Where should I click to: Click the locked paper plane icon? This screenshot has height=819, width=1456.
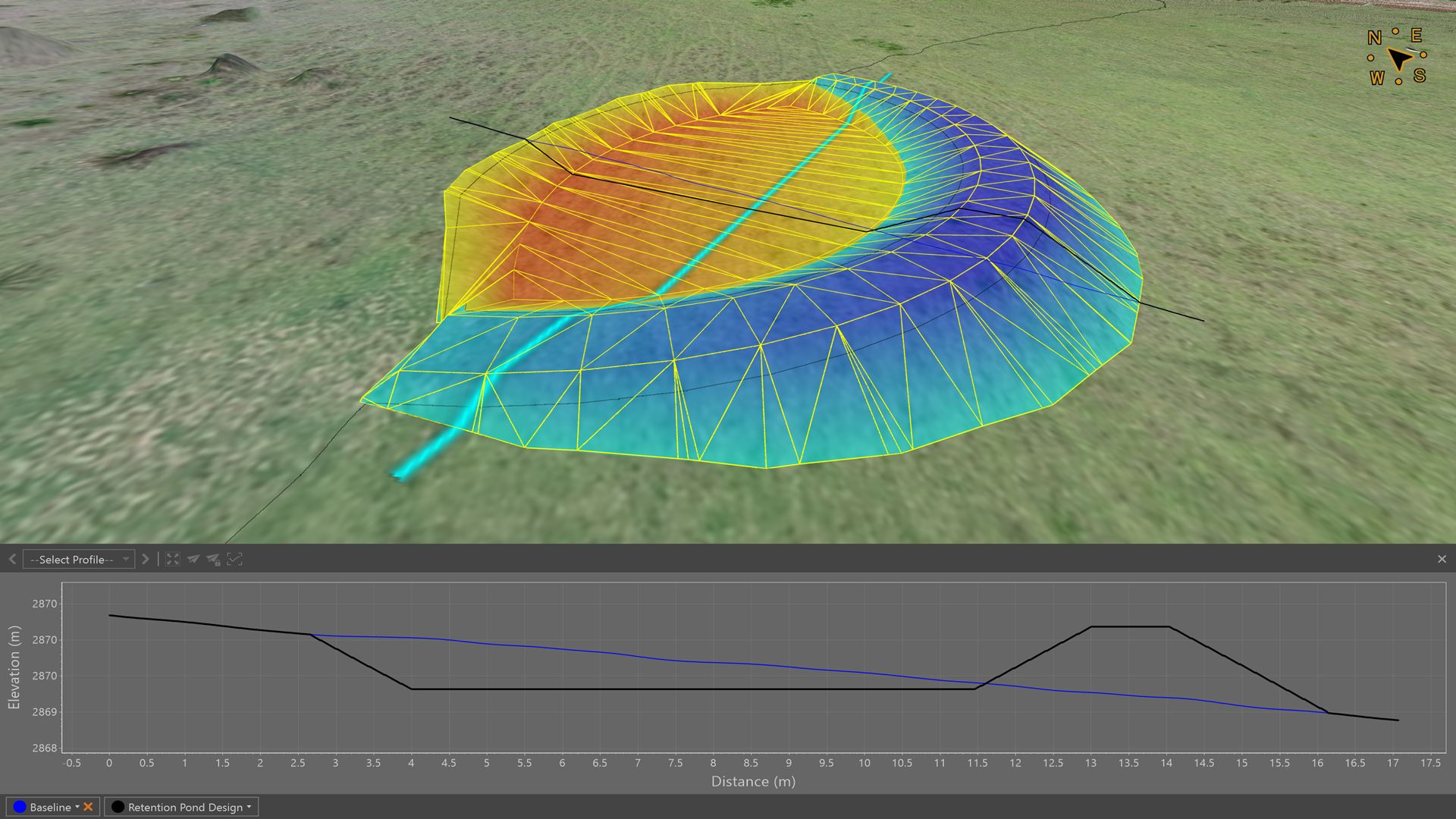click(x=214, y=560)
